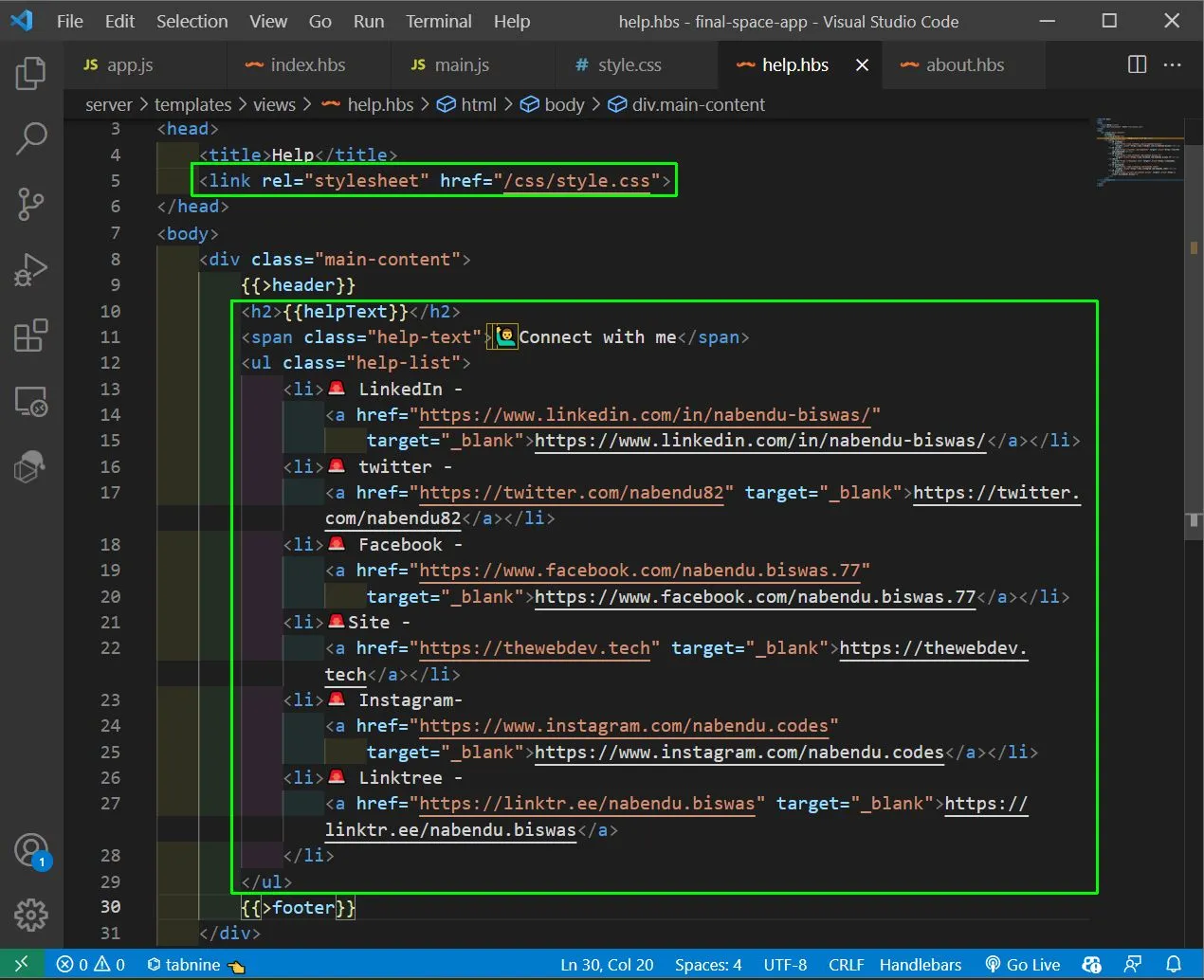
Task: Open the Accounts menu icon
Action: tap(30, 850)
